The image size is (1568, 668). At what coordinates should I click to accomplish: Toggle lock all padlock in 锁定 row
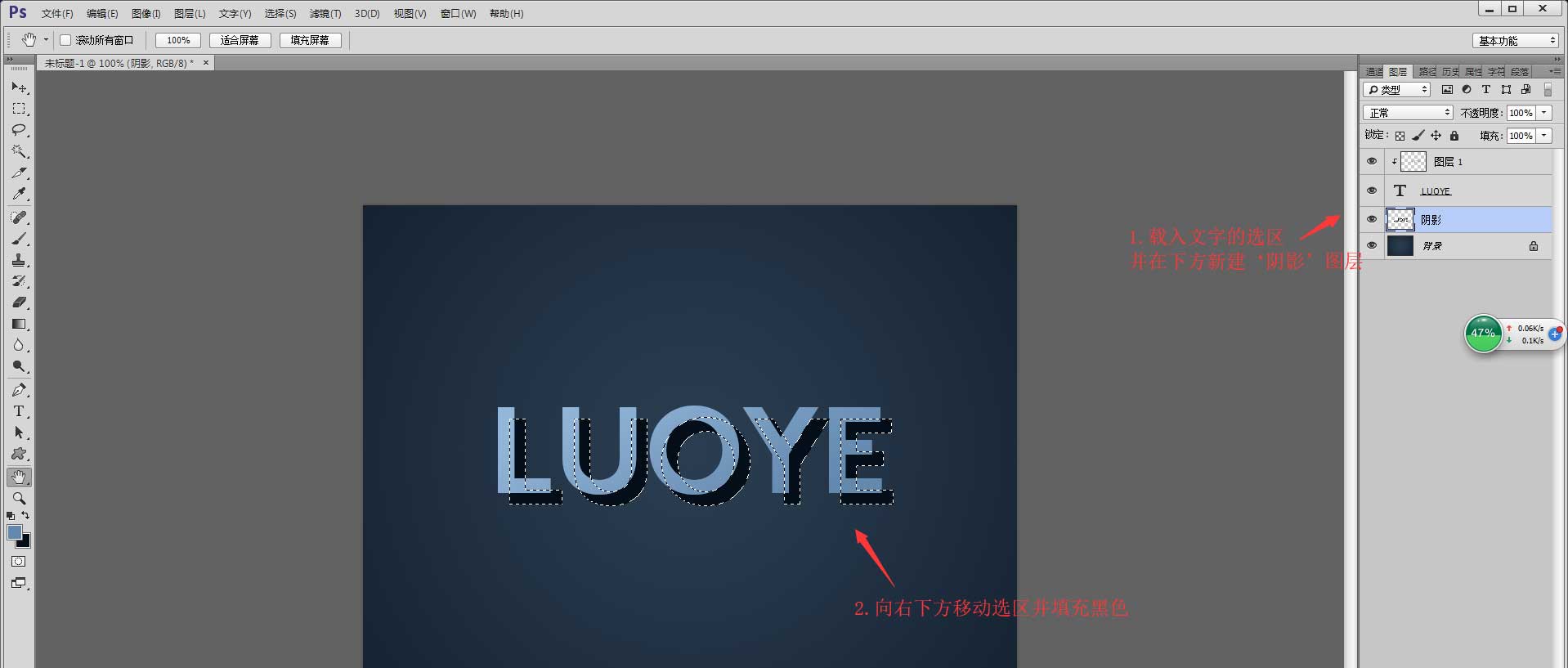click(x=1454, y=136)
